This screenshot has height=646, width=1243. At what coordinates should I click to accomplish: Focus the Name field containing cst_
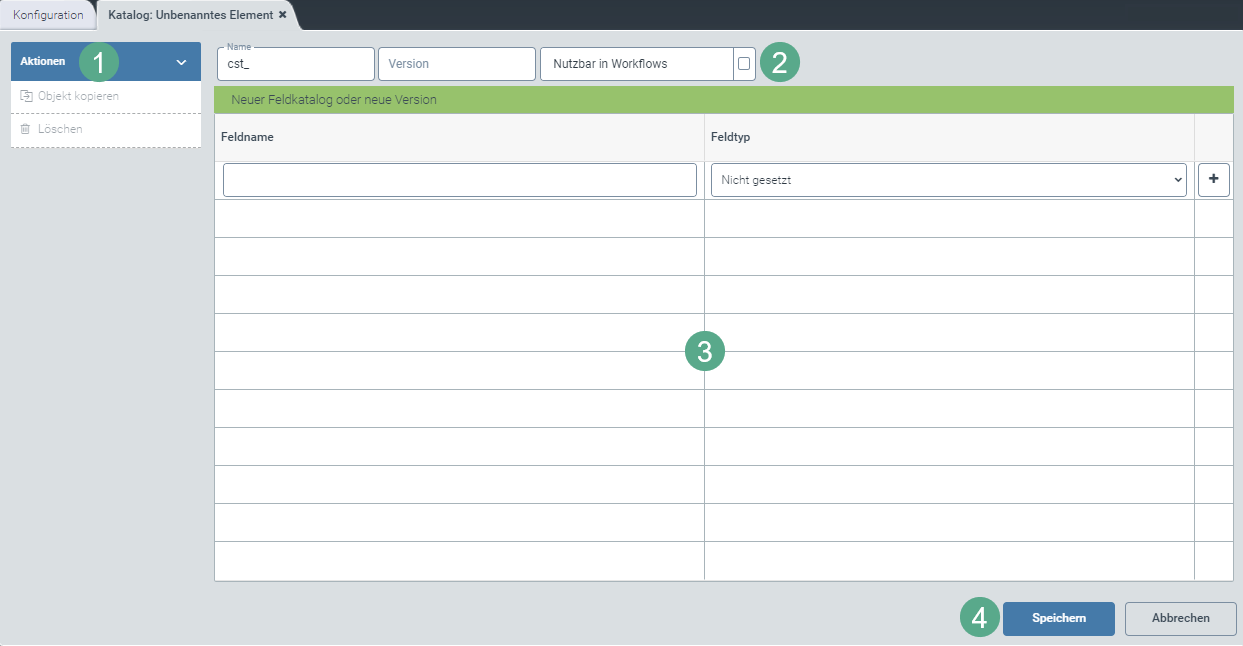tap(296, 64)
